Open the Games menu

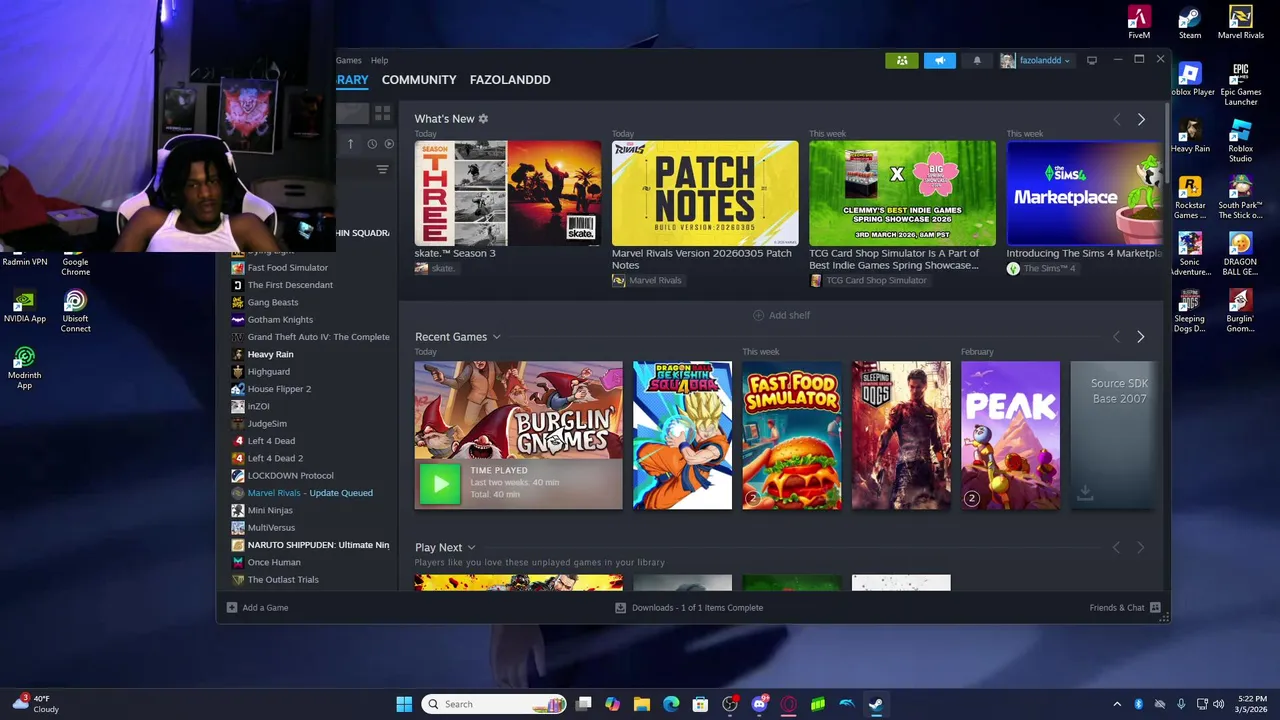(349, 60)
